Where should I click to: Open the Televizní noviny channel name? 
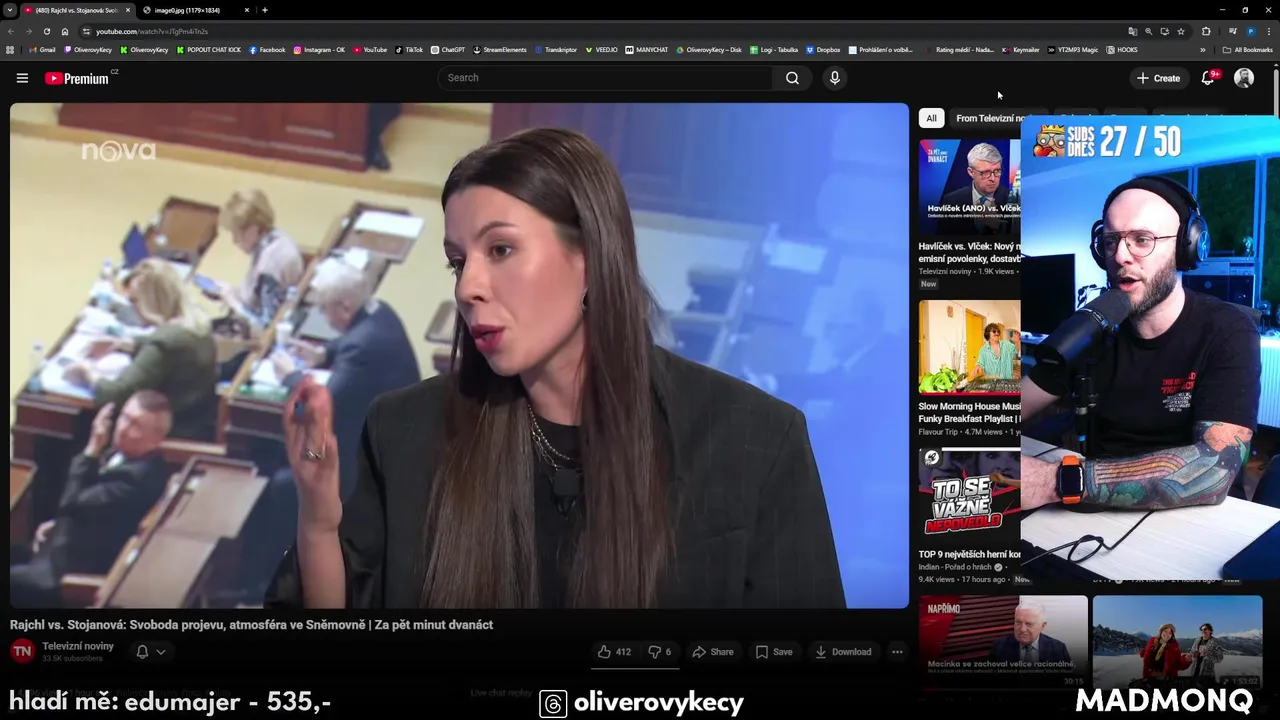click(78, 646)
